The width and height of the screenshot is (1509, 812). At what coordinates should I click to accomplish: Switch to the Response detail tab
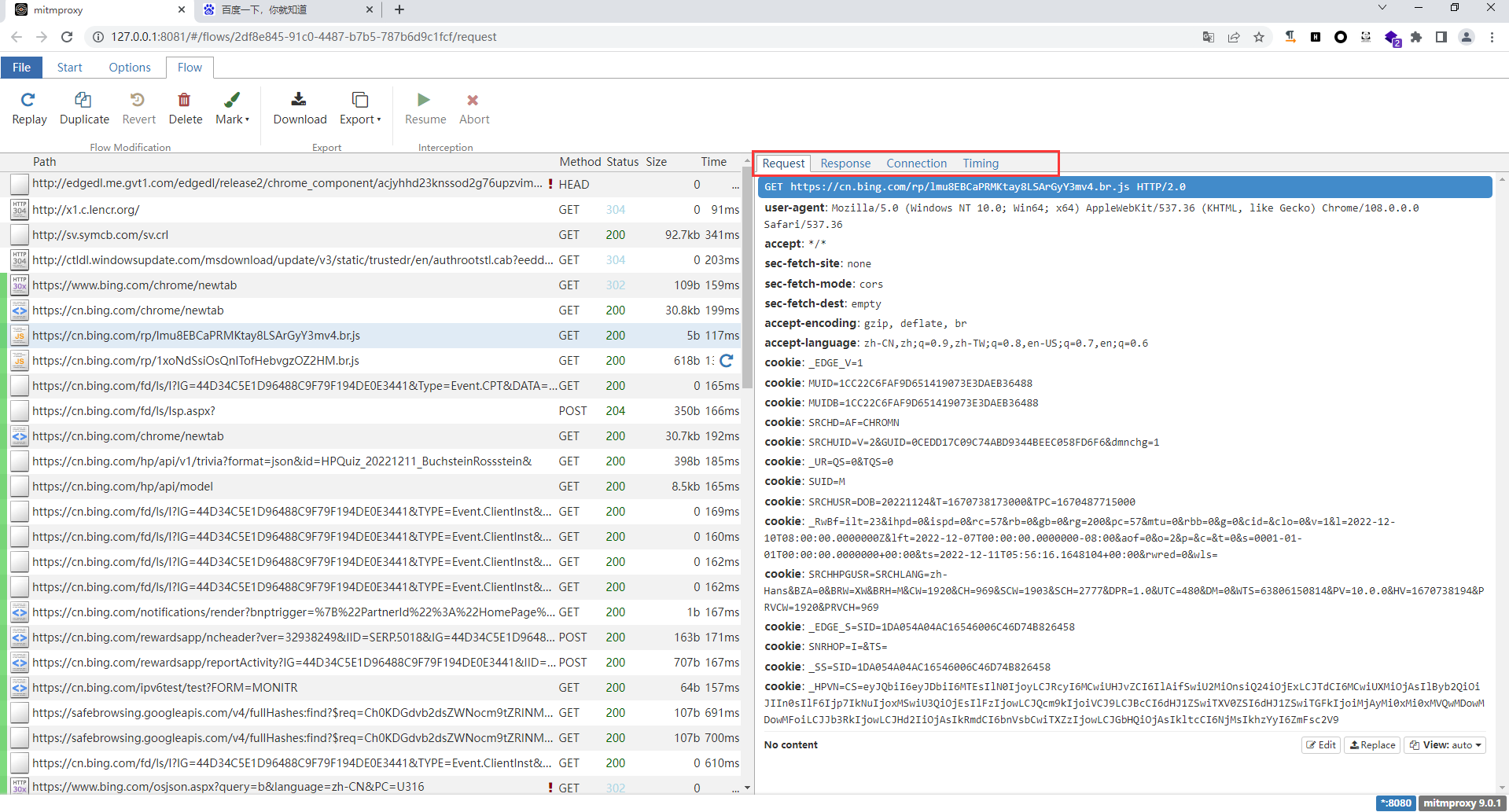click(x=845, y=164)
